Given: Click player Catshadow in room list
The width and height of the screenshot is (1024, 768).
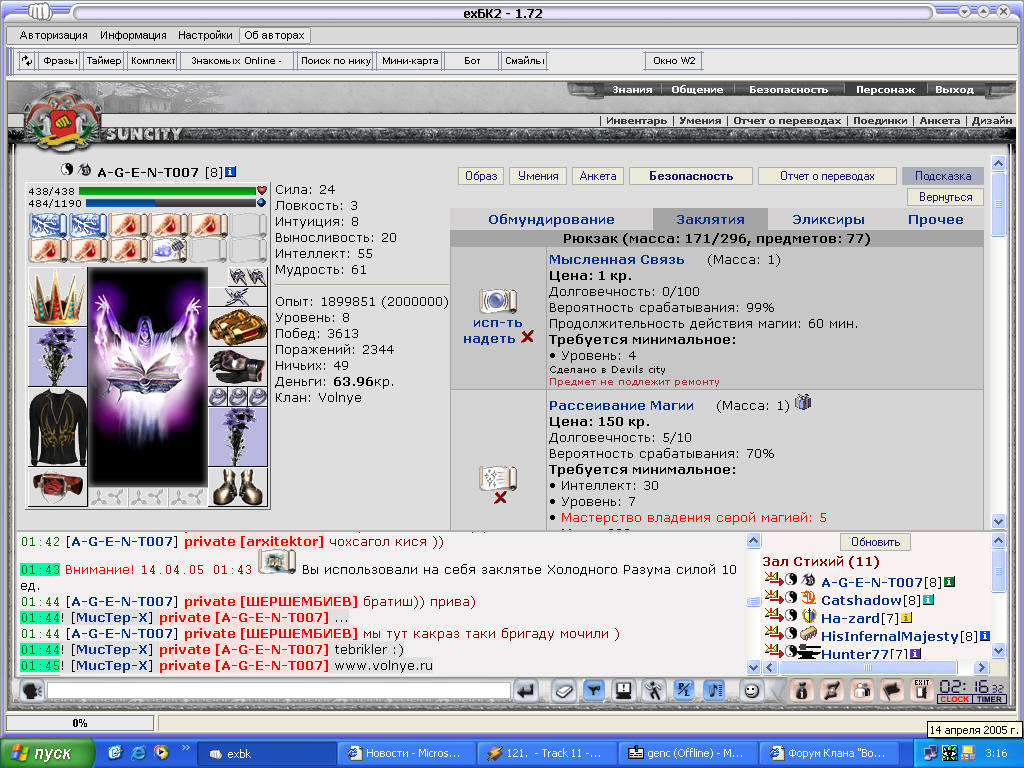Looking at the screenshot, I should 861,600.
